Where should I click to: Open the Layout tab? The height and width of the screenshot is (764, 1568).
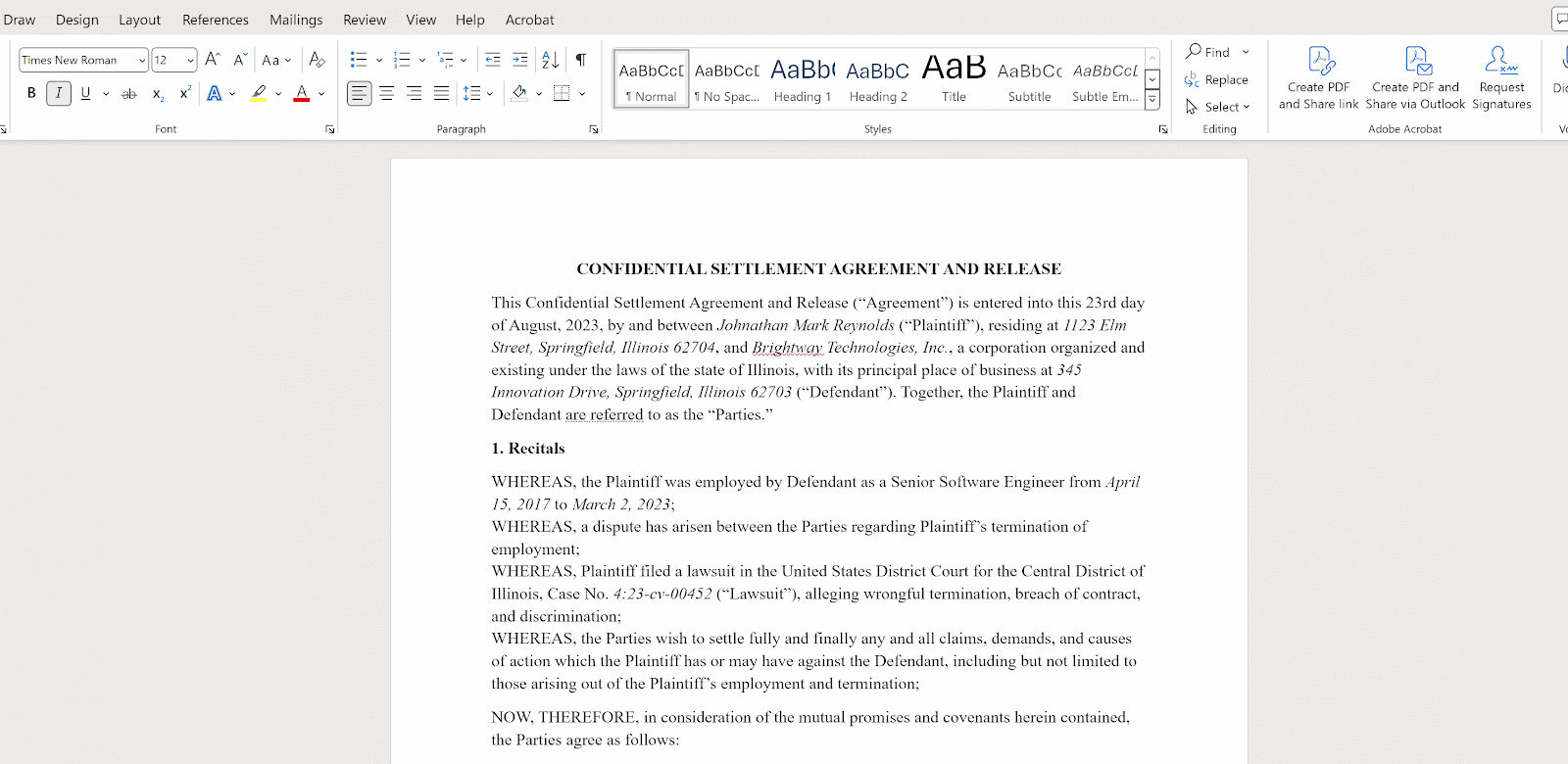tap(139, 20)
